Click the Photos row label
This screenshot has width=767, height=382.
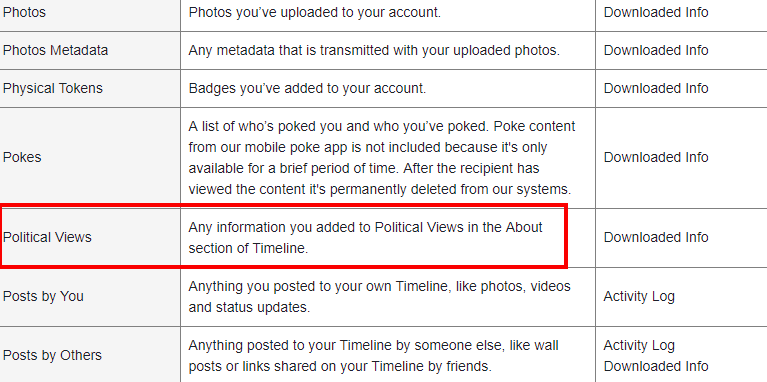pyautogui.click(x=24, y=12)
